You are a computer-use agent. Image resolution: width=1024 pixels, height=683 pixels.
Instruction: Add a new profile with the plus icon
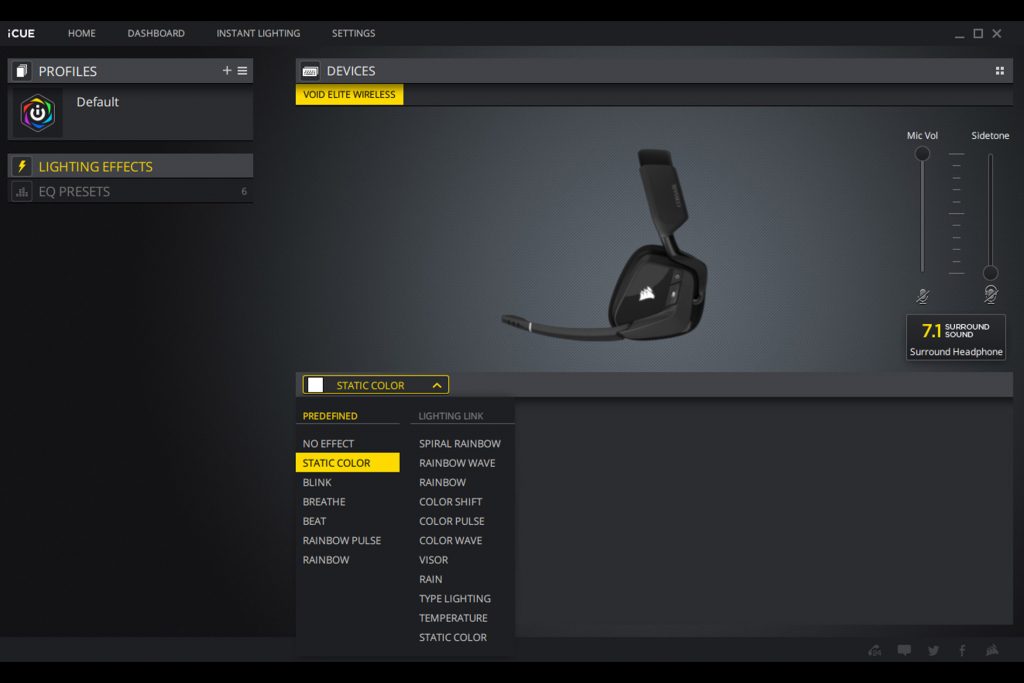227,71
